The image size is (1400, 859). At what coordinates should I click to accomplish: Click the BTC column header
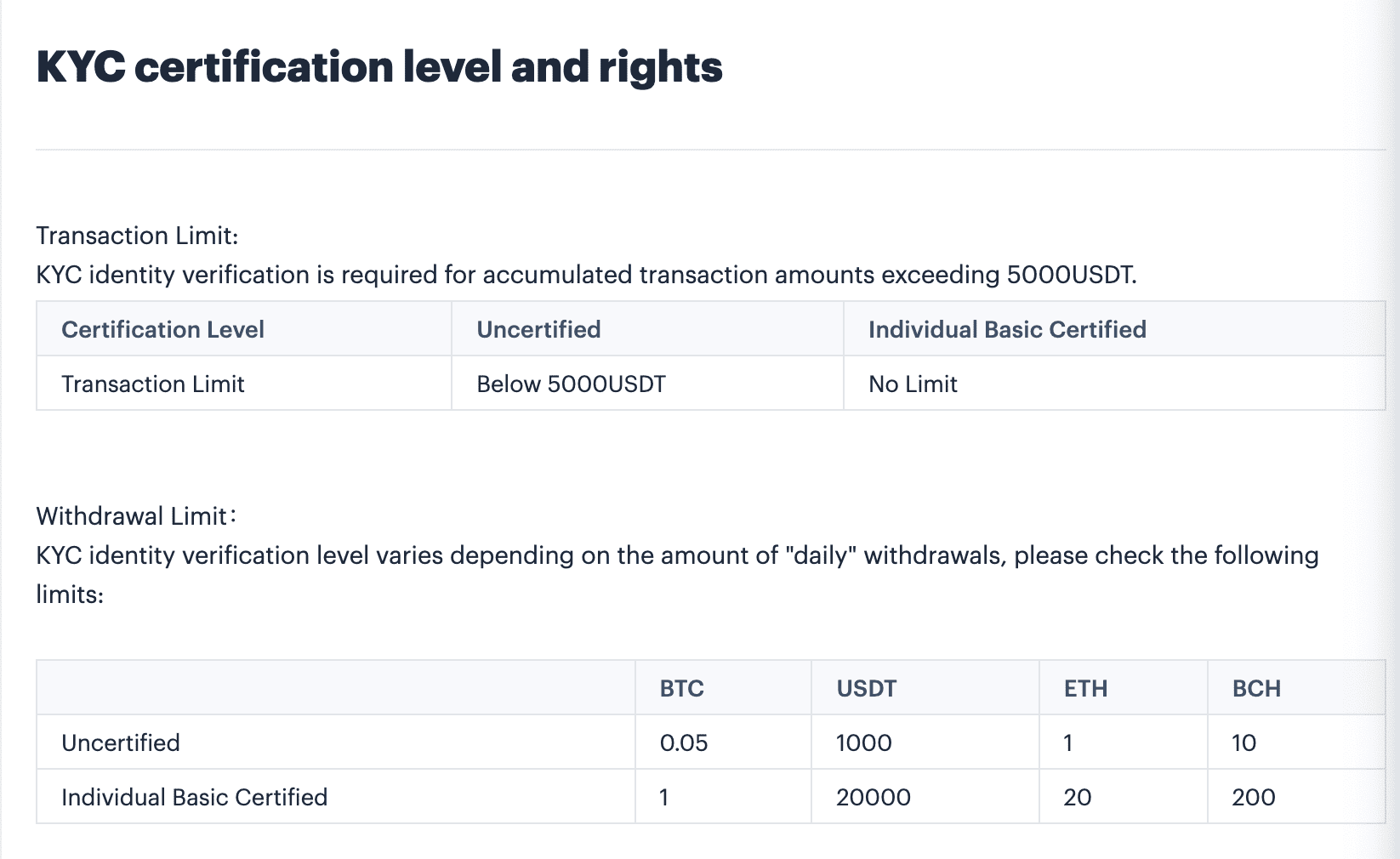681,688
